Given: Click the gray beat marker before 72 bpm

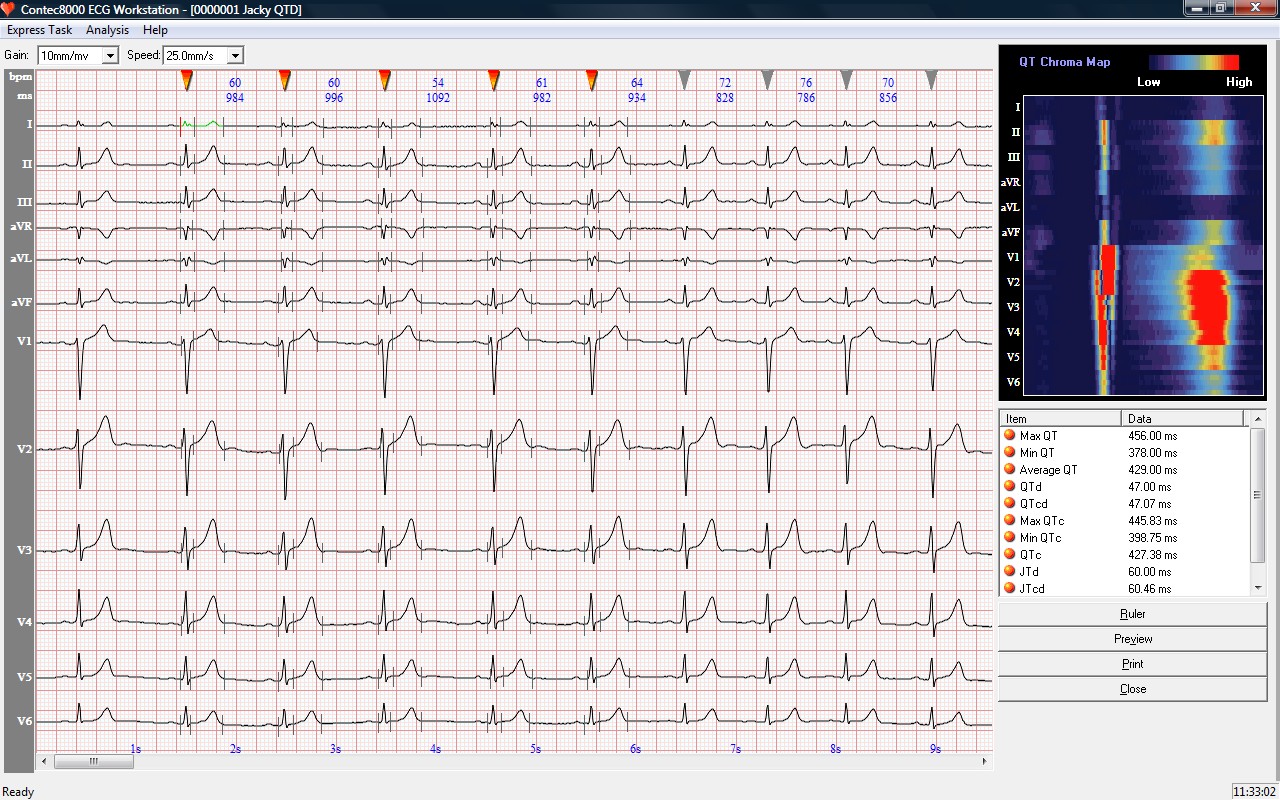Looking at the screenshot, I should click(684, 79).
